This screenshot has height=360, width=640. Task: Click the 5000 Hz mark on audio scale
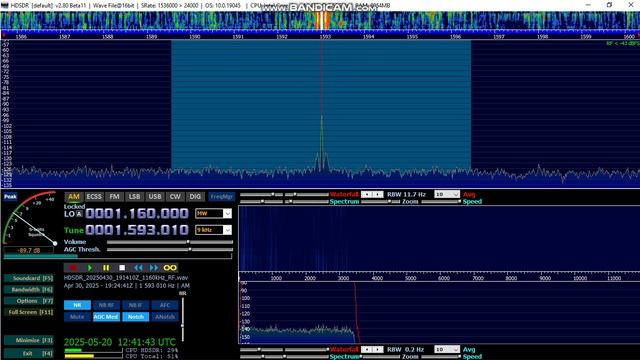pyautogui.click(x=410, y=278)
